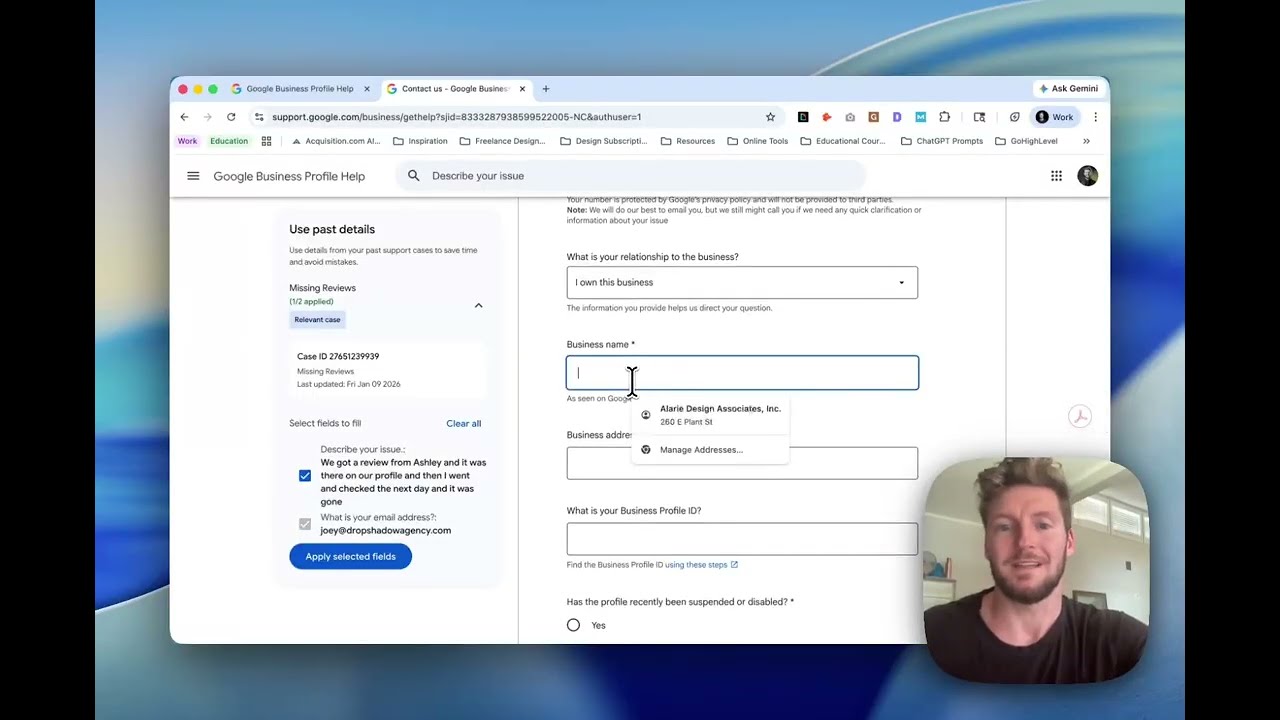The height and width of the screenshot is (720, 1280).
Task: Close the Google Business Profile Help tab
Action: (x=366, y=89)
